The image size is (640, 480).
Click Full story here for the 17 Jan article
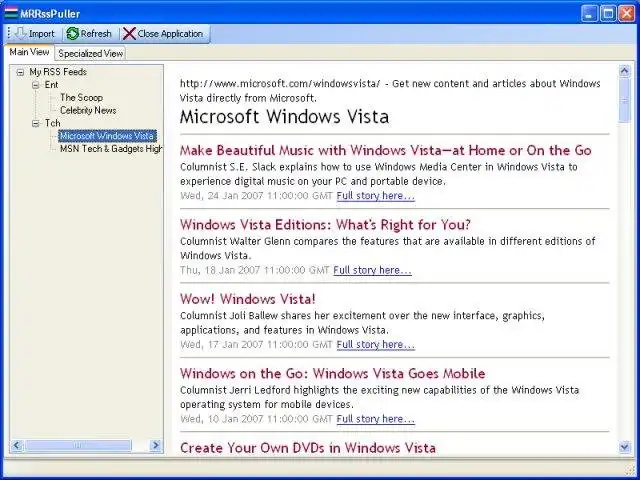coord(376,344)
